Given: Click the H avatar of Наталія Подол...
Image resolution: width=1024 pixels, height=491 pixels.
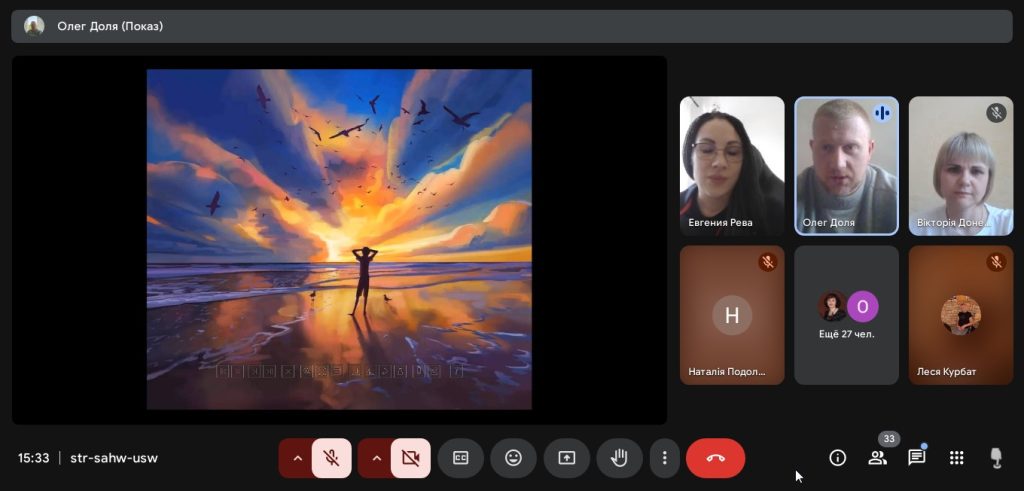Looking at the screenshot, I should pyautogui.click(x=732, y=315).
